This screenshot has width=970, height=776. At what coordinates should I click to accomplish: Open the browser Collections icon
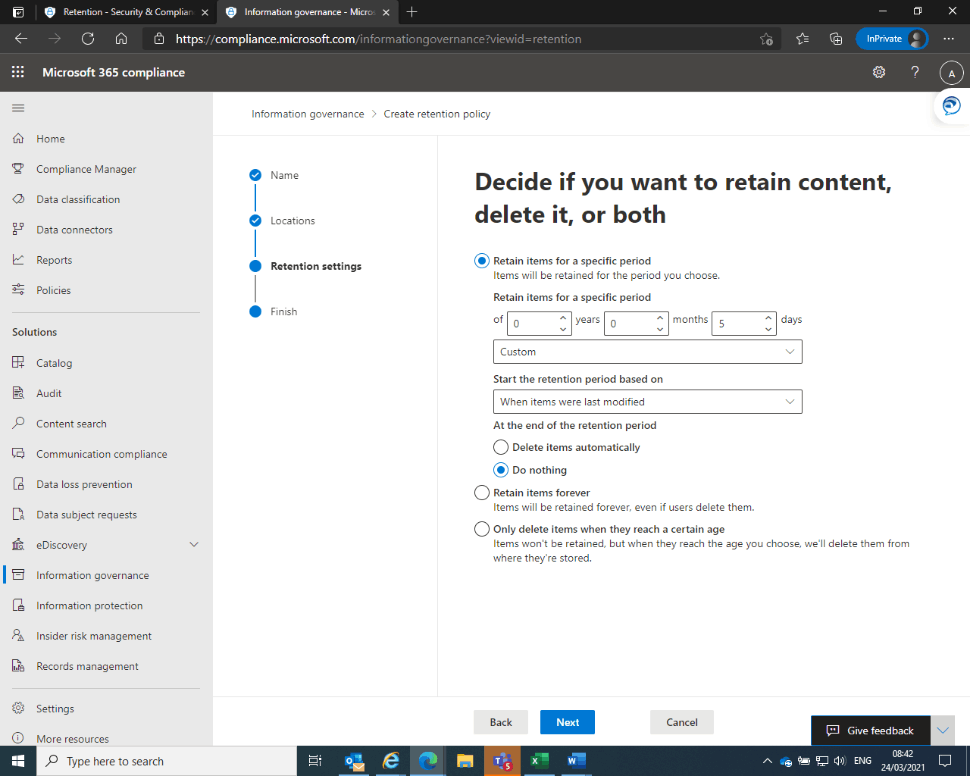coord(836,39)
